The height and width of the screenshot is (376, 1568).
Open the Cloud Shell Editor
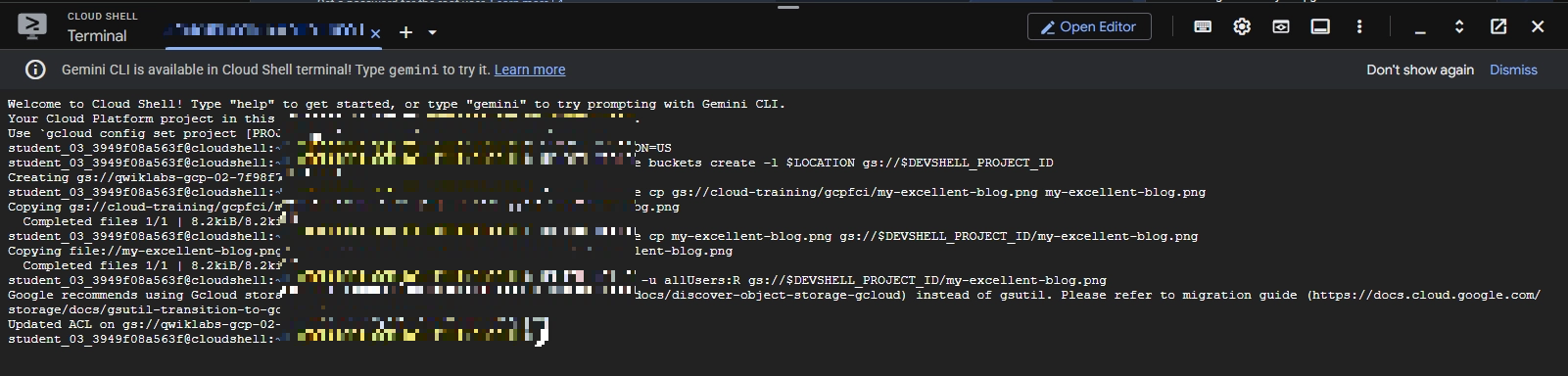tap(1089, 27)
